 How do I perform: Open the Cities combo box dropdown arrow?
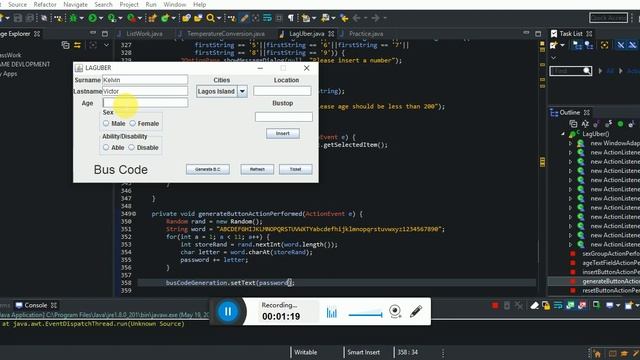pyautogui.click(x=242, y=91)
